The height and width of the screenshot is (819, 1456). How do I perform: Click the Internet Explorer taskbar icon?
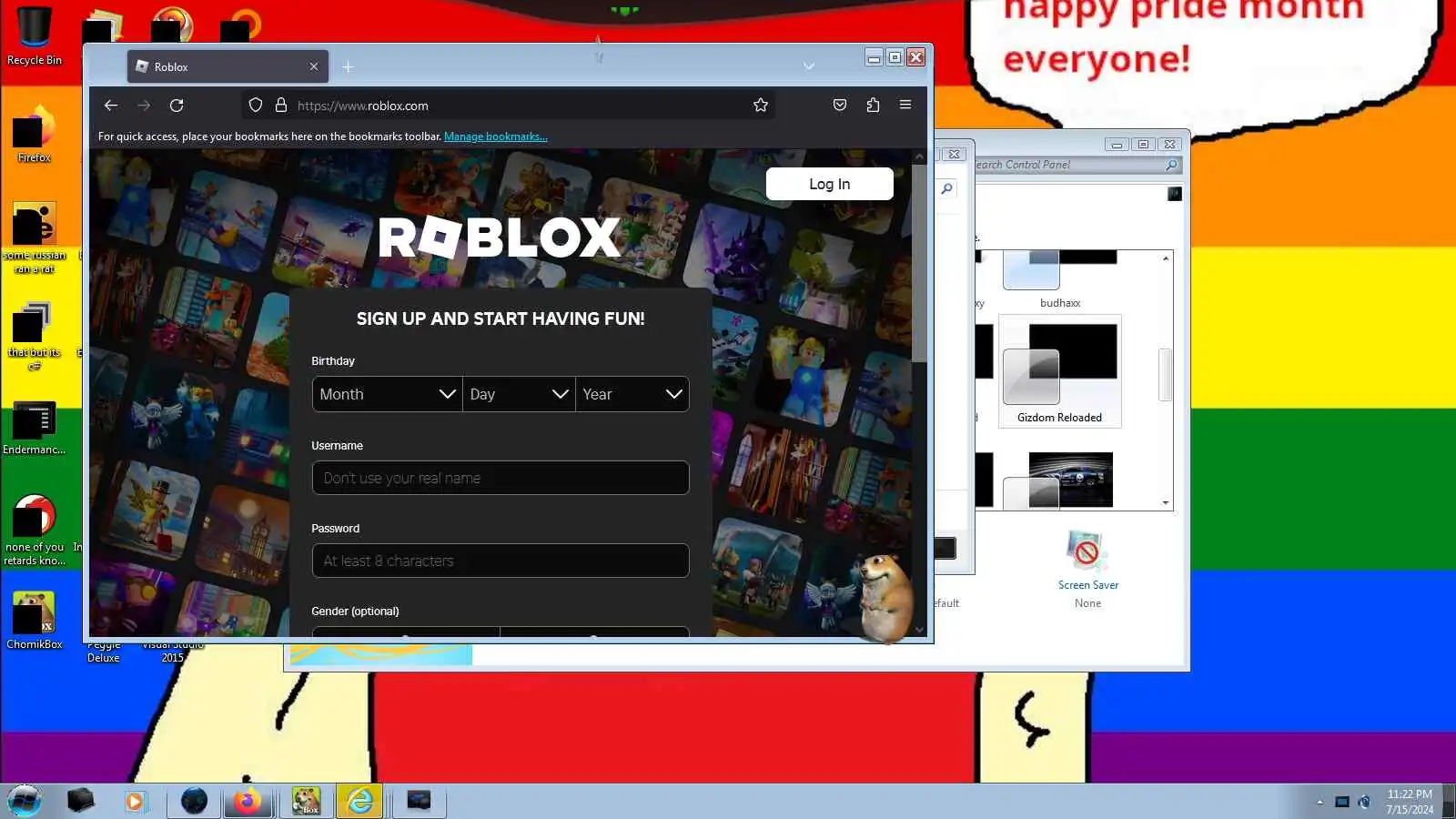[x=360, y=801]
